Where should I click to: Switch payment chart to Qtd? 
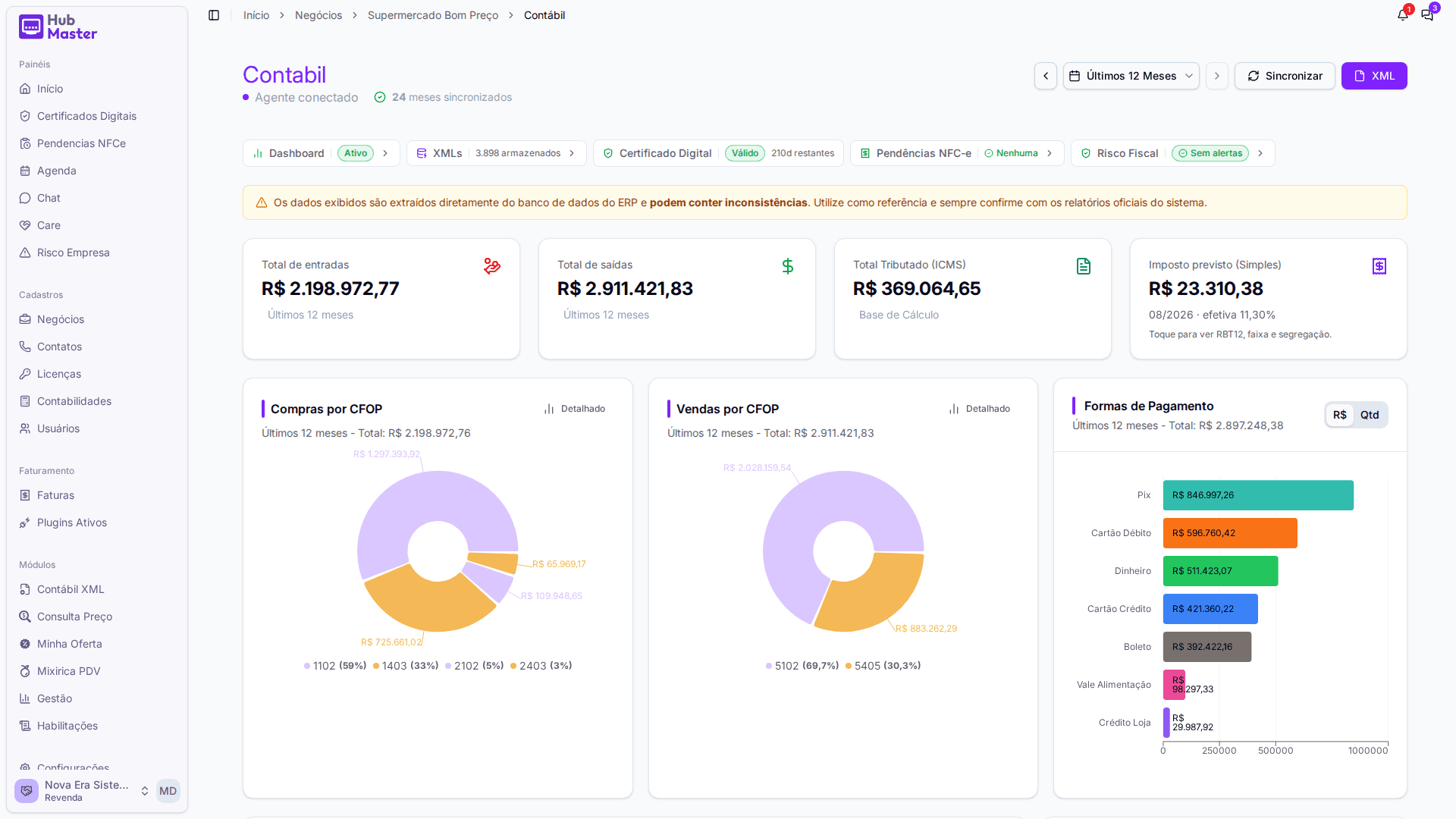tap(1370, 415)
